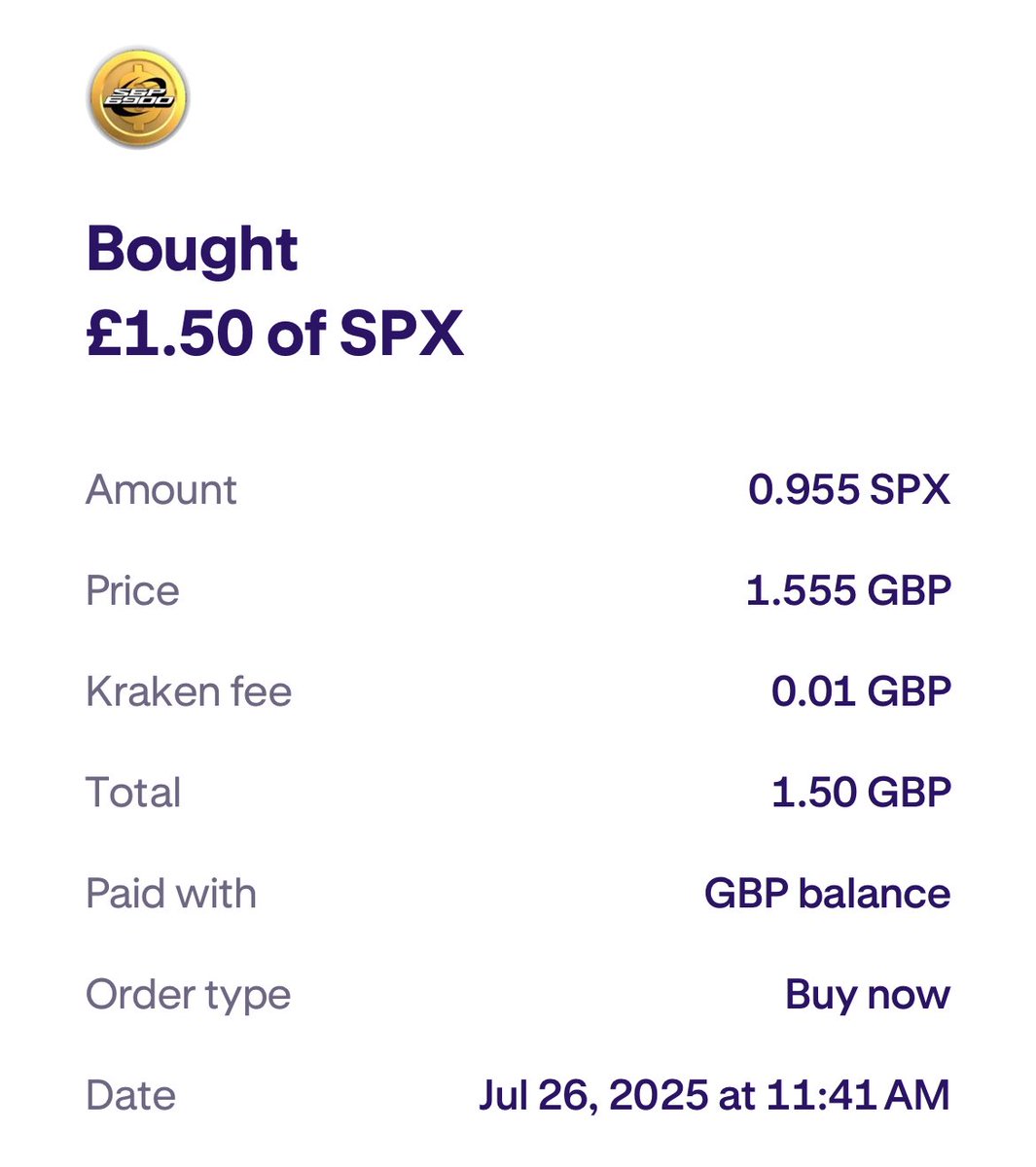
Task: Select the 1.50 GBP total value
Action: point(861,793)
